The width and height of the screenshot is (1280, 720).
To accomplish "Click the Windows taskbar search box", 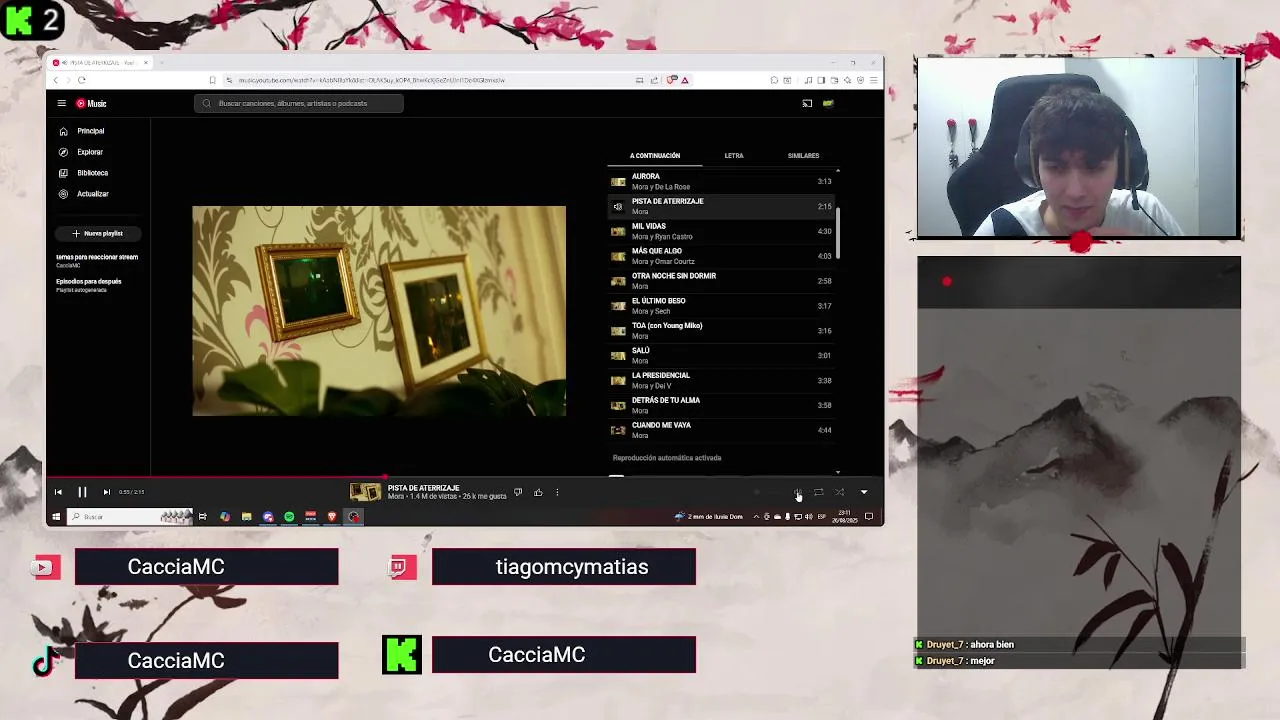I will 130,517.
